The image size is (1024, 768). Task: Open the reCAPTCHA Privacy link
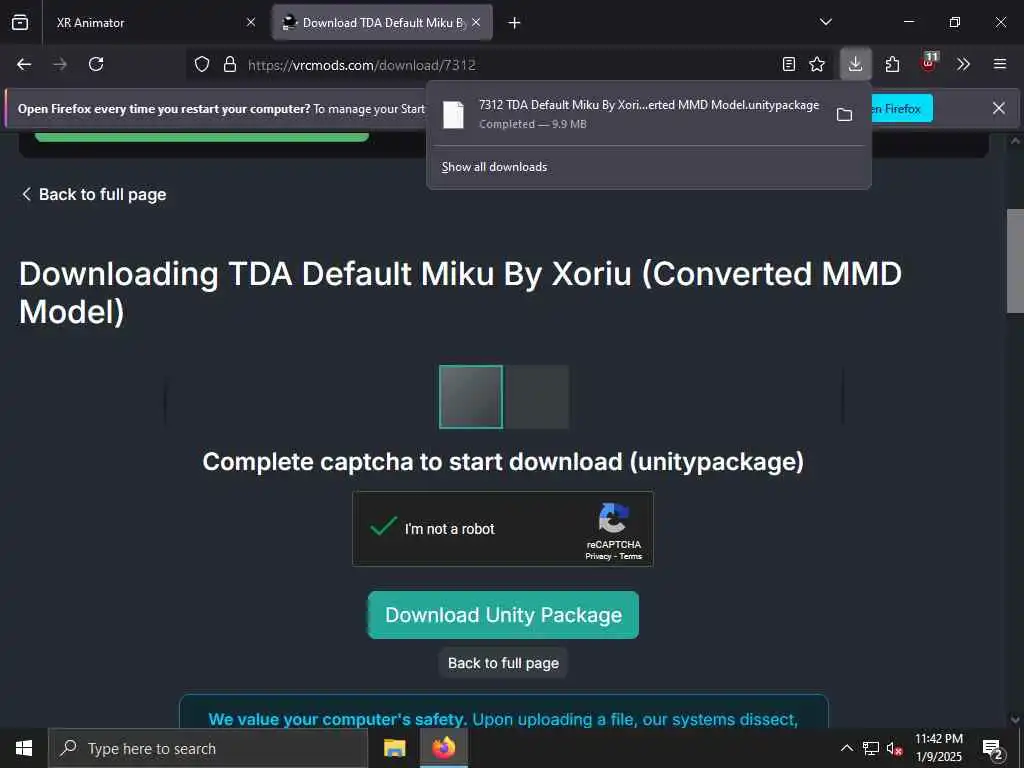pos(598,556)
